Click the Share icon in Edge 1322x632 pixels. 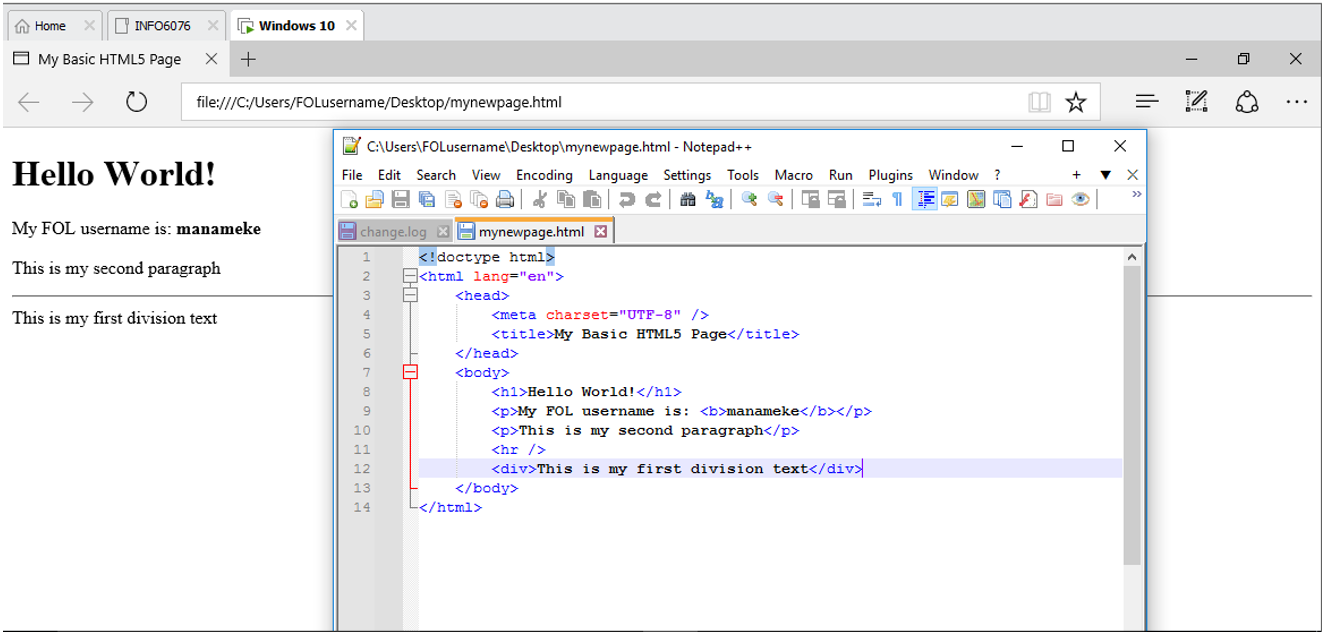(x=1246, y=101)
